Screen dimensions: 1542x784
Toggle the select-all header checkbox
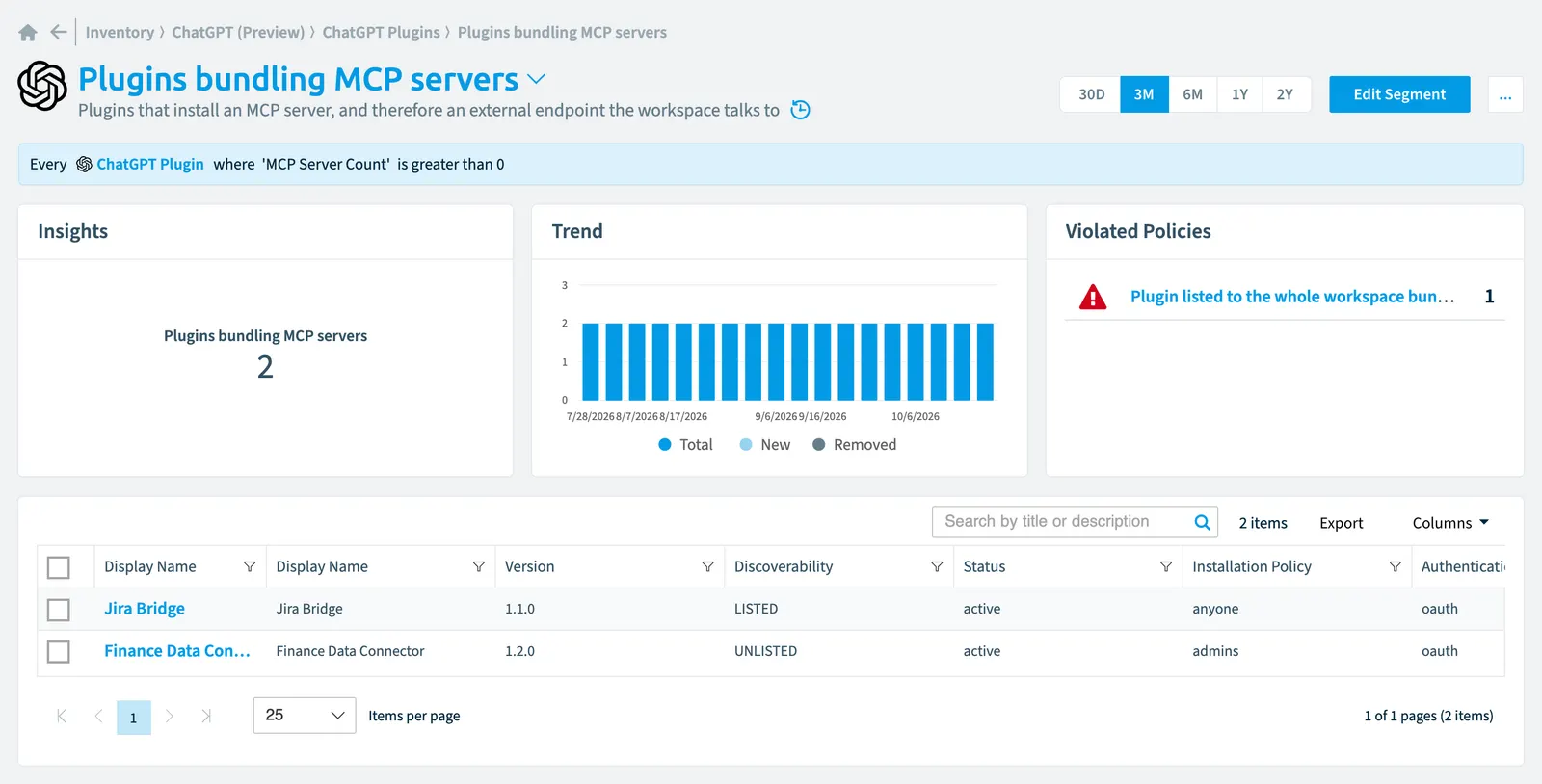coord(59,568)
